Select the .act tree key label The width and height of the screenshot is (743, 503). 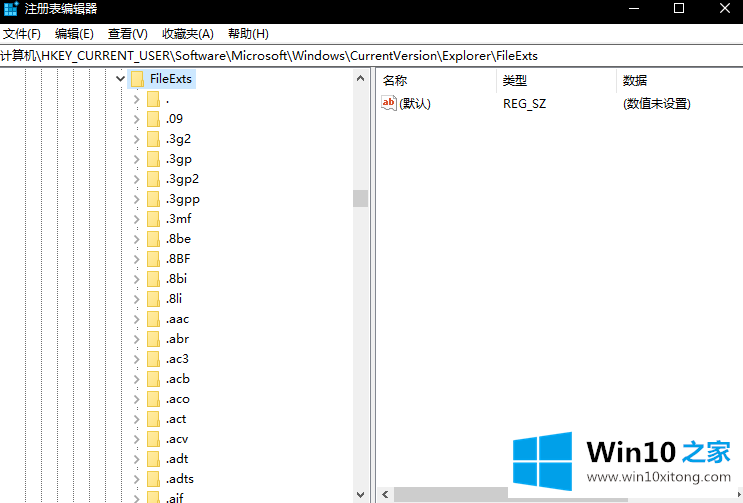click(176, 419)
